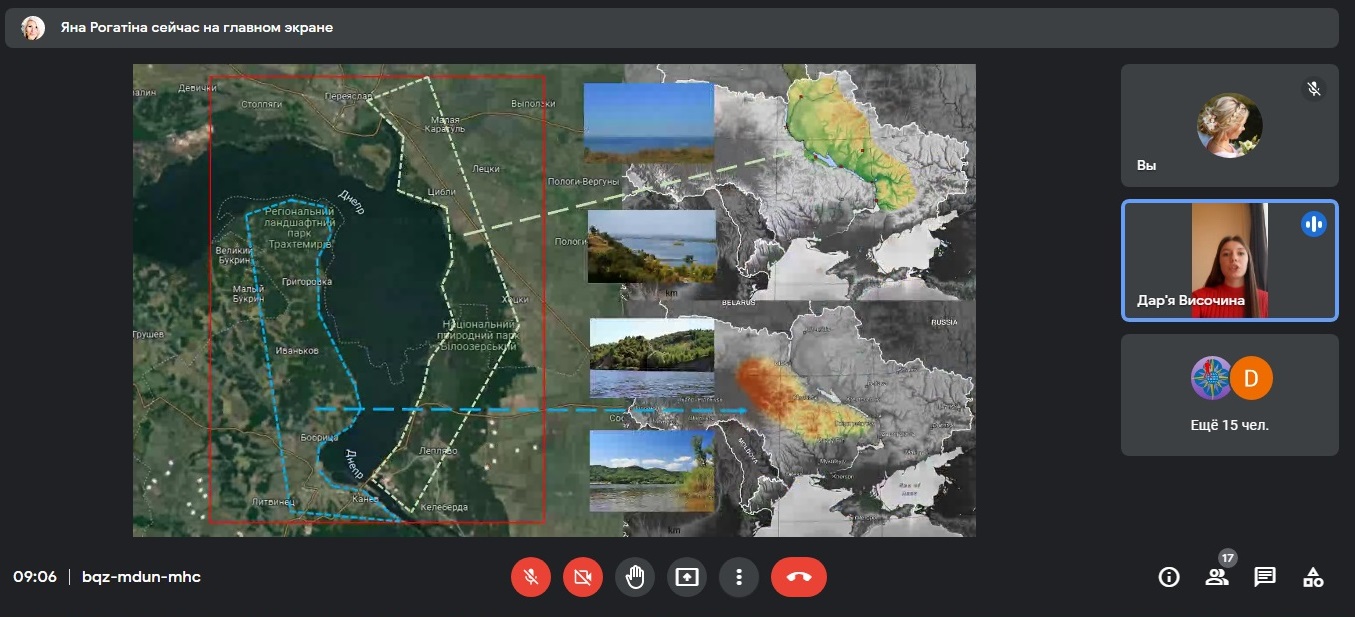Select Дар'я Височина video tile
The image size is (1355, 617).
coord(1229,261)
